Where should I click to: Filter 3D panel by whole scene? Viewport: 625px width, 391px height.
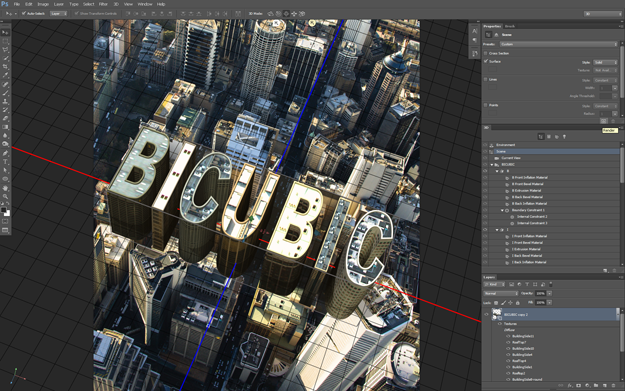(x=541, y=137)
